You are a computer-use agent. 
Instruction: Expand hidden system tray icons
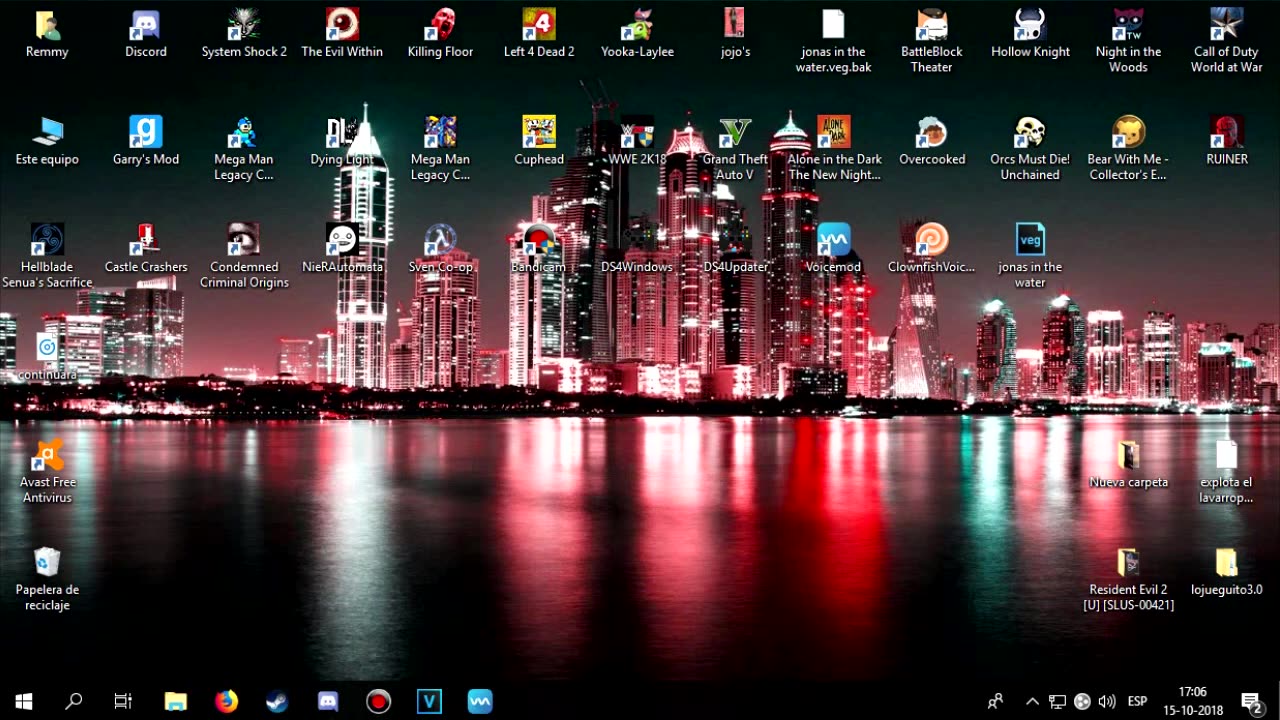point(1032,701)
